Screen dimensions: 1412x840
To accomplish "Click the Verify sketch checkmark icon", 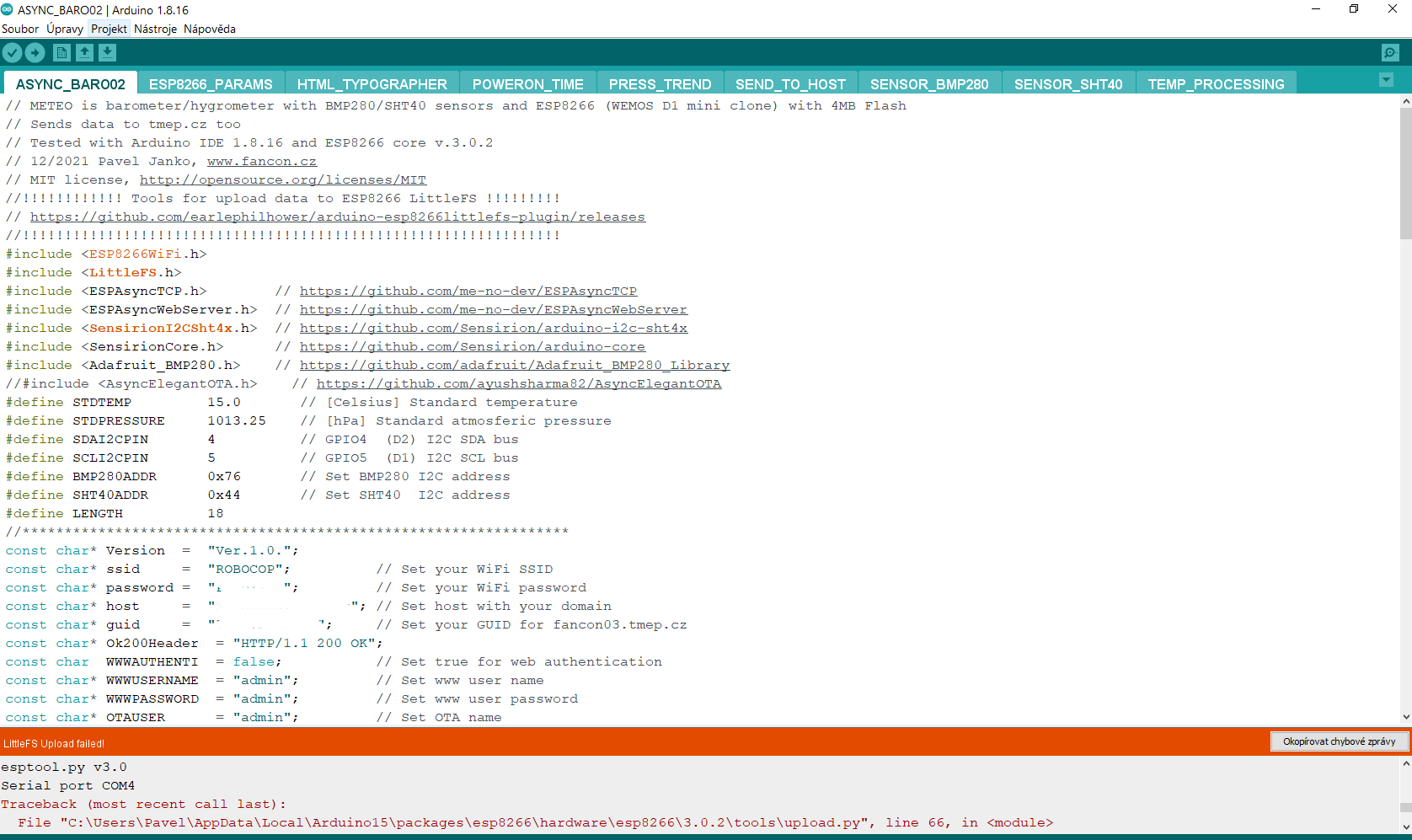I will [12, 52].
